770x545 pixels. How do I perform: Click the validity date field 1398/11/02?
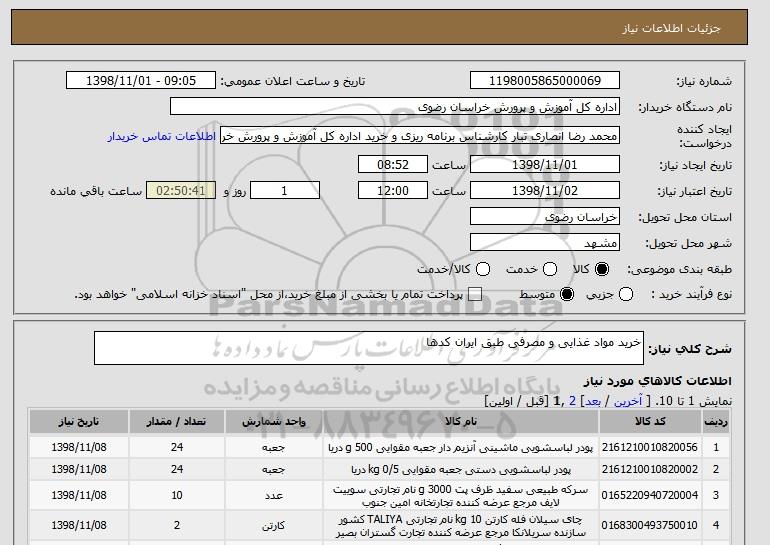coord(545,191)
